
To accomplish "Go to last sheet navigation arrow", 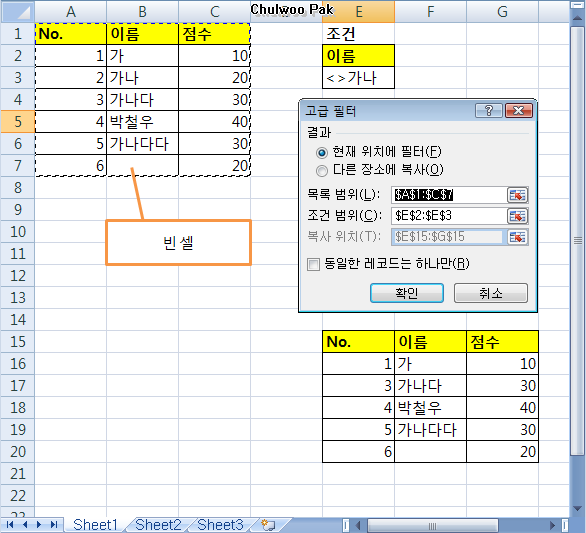I will click(53, 525).
